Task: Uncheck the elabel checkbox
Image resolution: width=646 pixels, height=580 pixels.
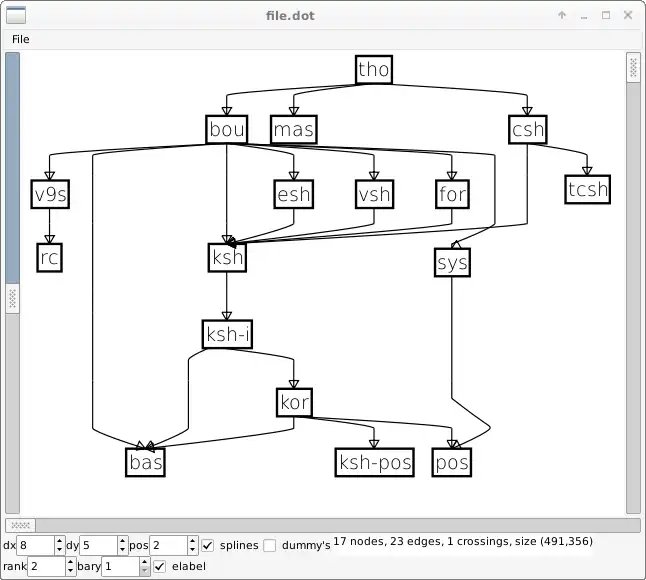Action: click(x=159, y=566)
